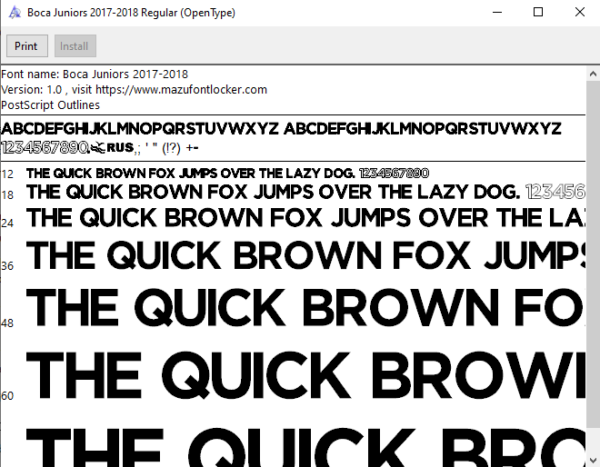Click the scrollbar up arrow
This screenshot has width=600, height=467.
pos(593,73)
